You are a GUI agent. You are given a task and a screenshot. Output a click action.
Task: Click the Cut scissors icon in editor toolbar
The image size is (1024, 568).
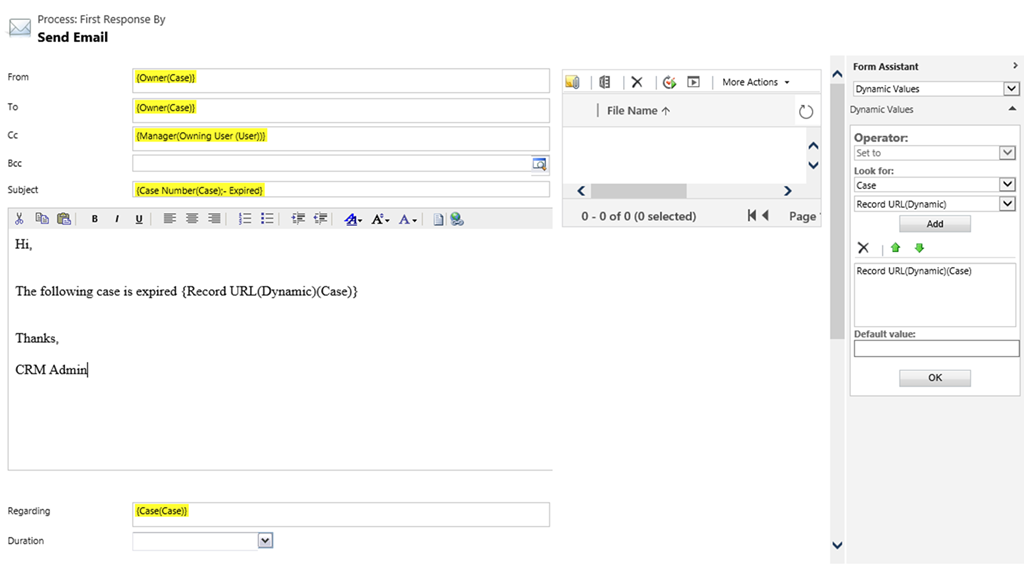[x=20, y=219]
